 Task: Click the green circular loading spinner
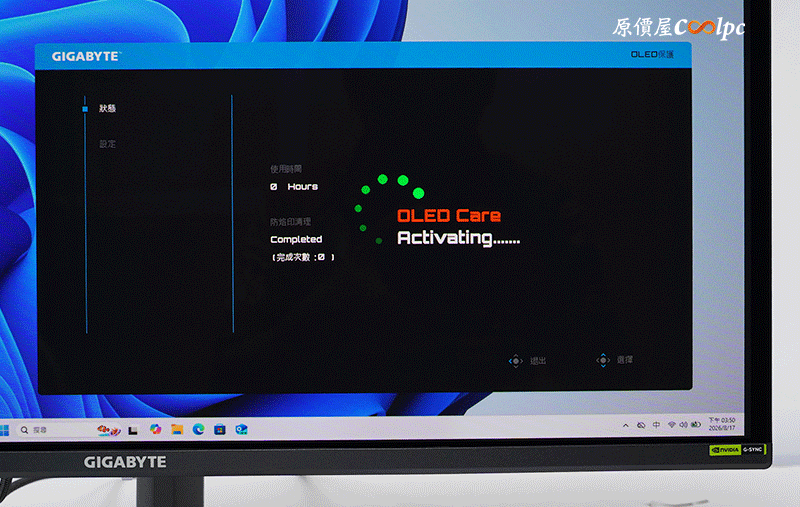(x=389, y=208)
